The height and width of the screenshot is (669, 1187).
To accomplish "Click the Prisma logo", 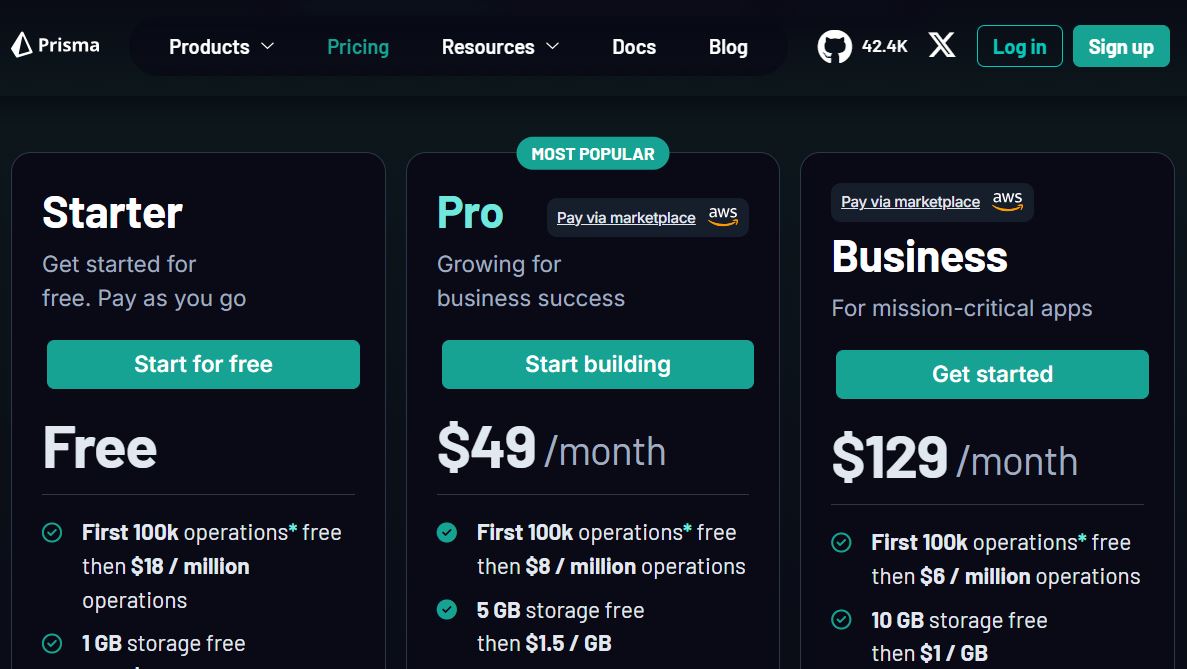I will coord(54,45).
